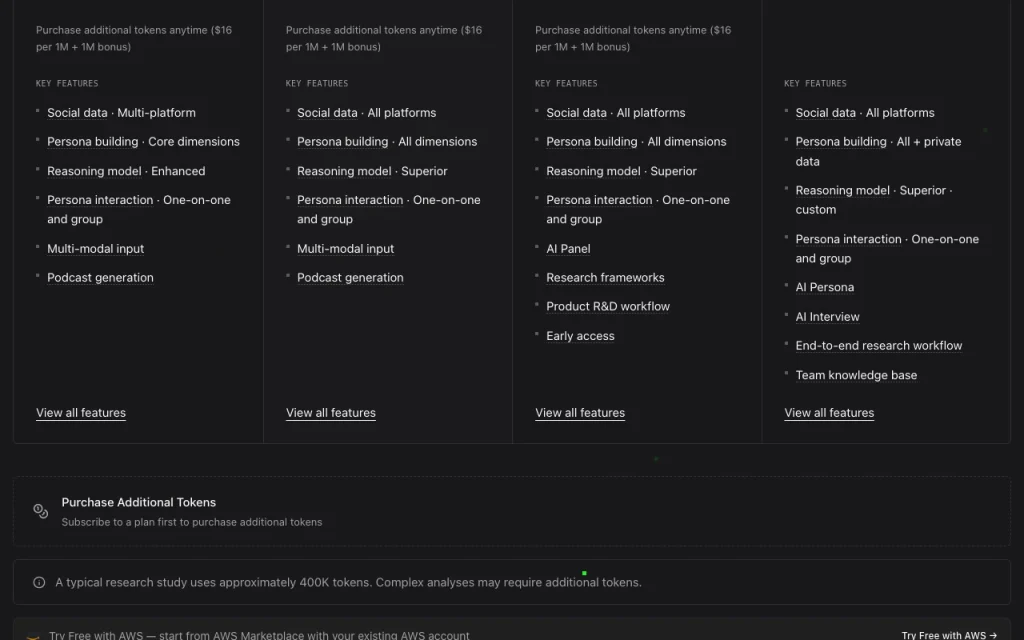Click 'Persona building · All + private data' feature

click(878, 152)
